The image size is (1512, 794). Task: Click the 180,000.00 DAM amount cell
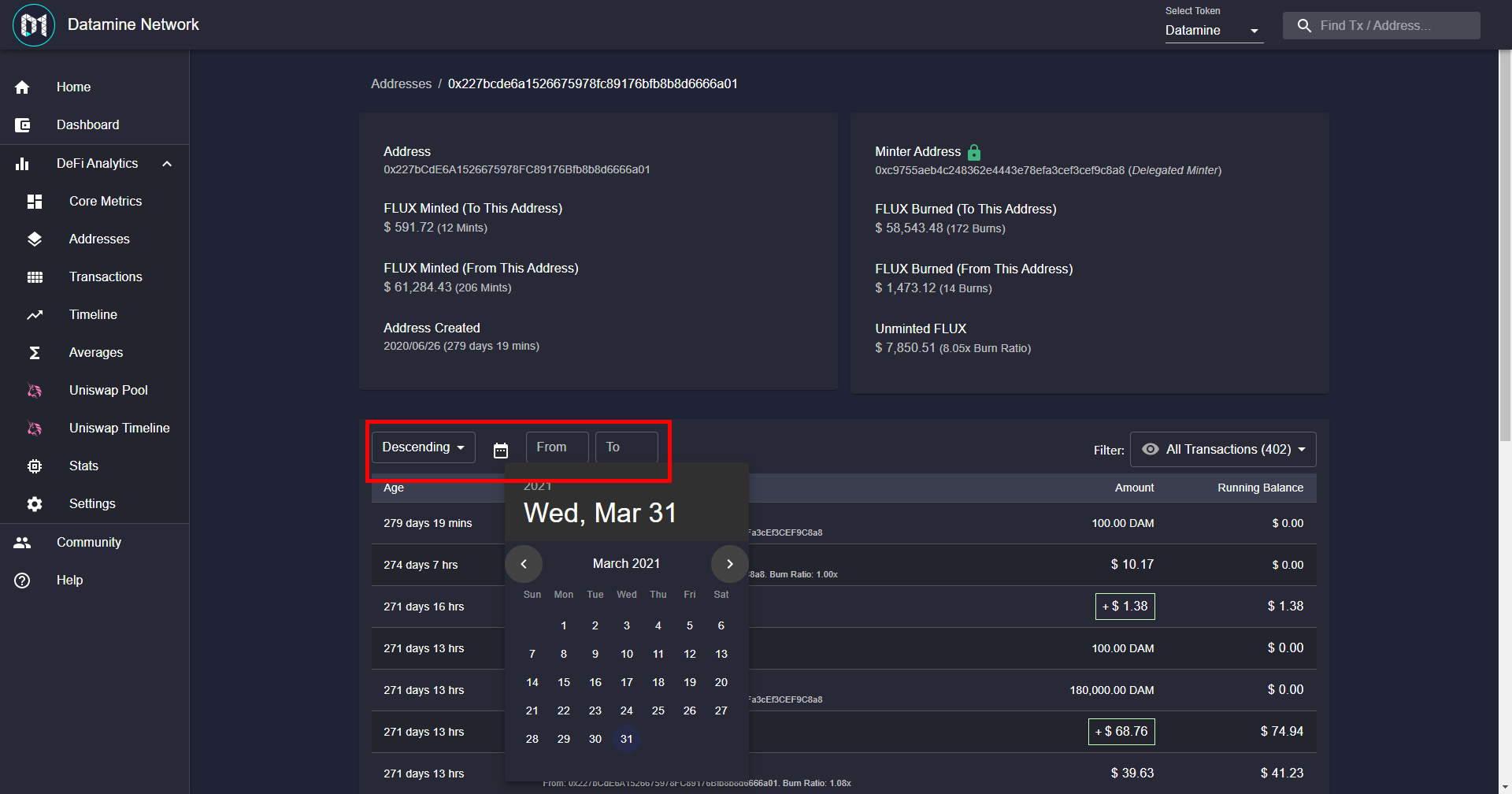[x=1112, y=691]
